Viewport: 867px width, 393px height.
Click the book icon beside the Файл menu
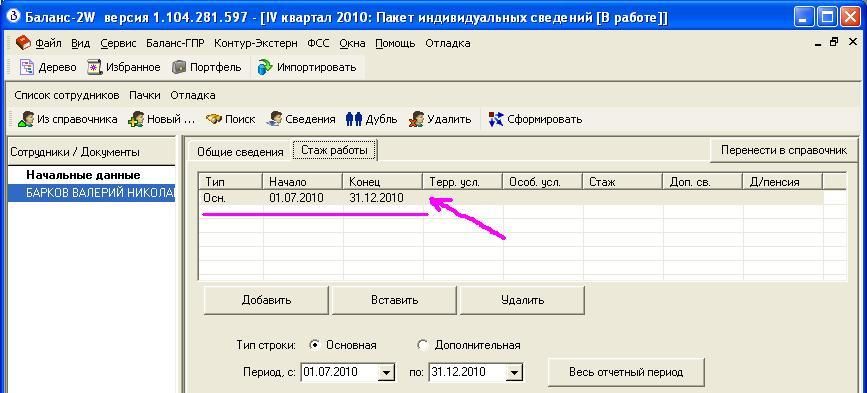[x=23, y=43]
